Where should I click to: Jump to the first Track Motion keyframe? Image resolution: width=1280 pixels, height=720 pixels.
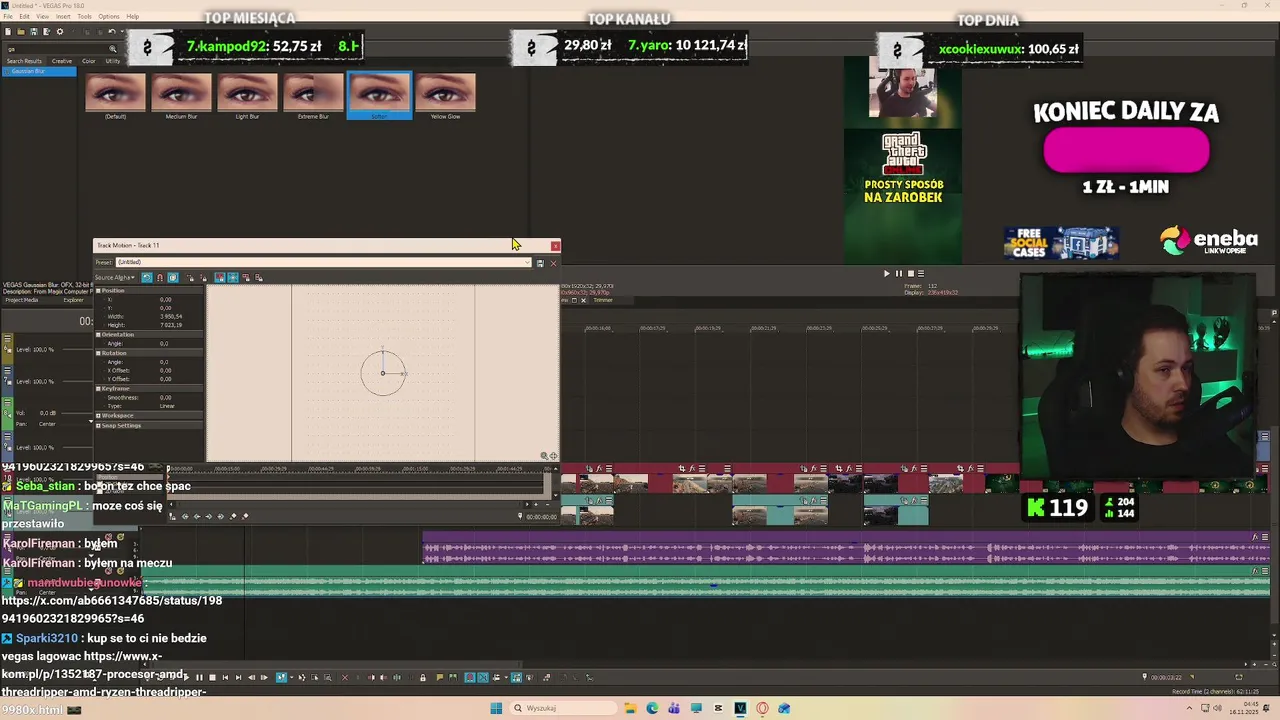[x=185, y=516]
